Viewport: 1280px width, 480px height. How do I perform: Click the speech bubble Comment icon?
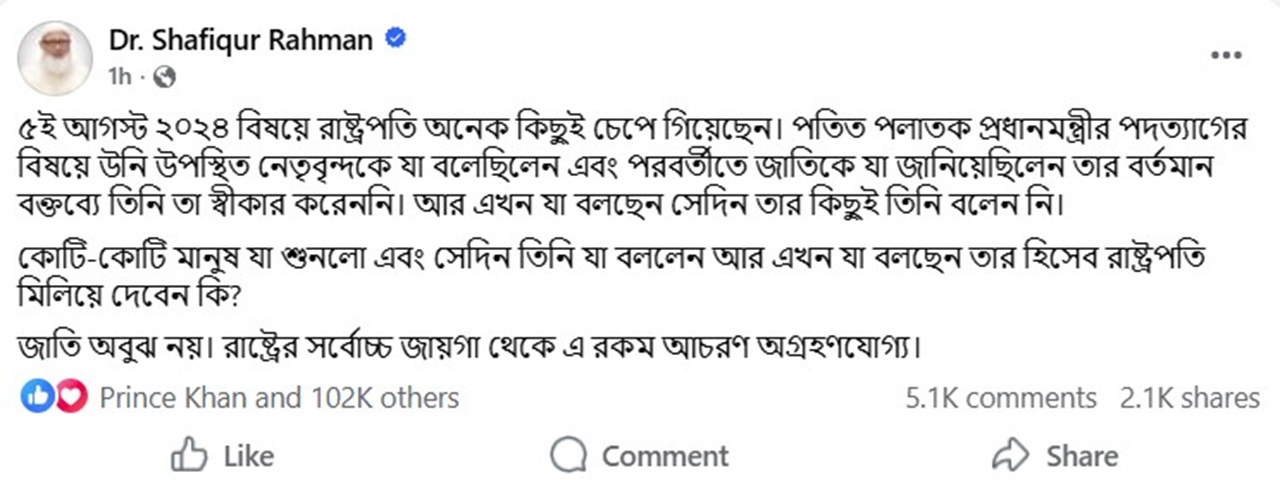click(x=569, y=455)
